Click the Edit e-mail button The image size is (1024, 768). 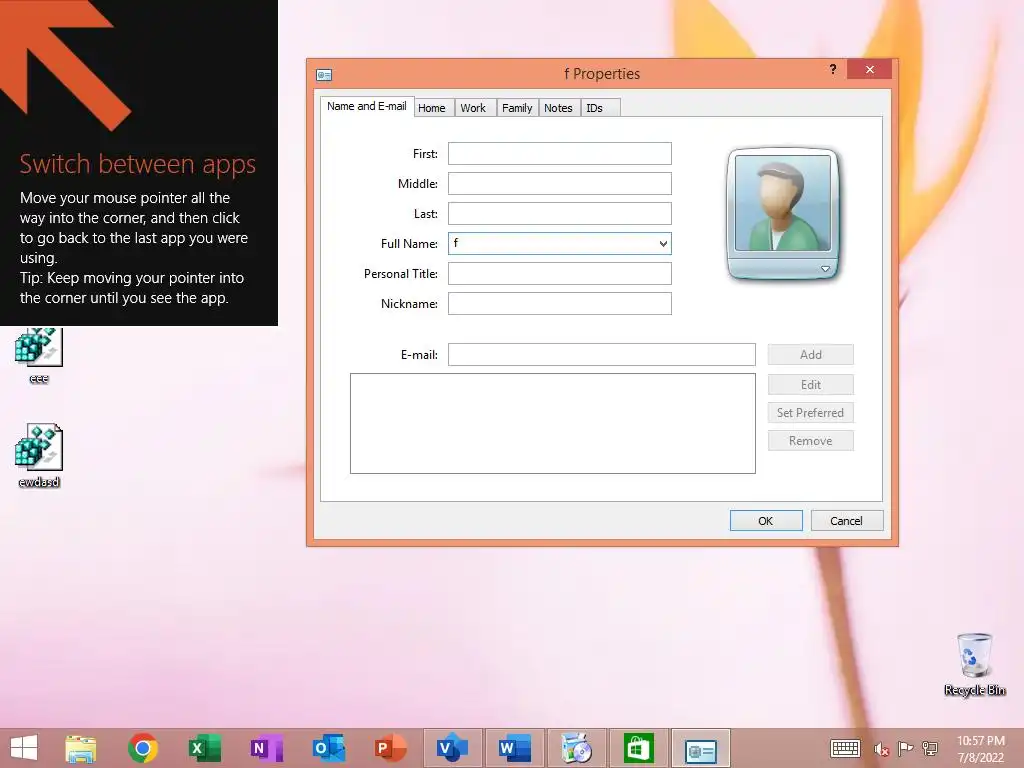(810, 385)
